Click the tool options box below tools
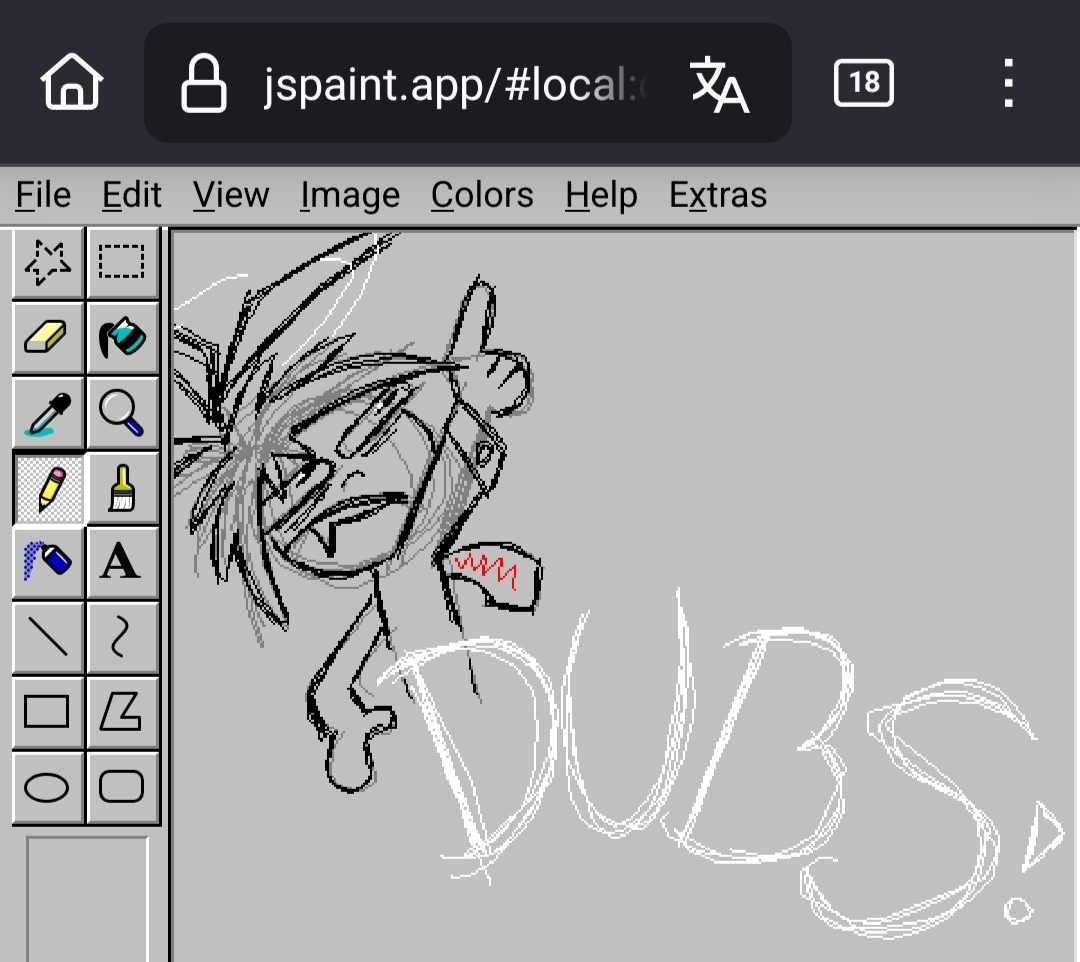 [87, 899]
